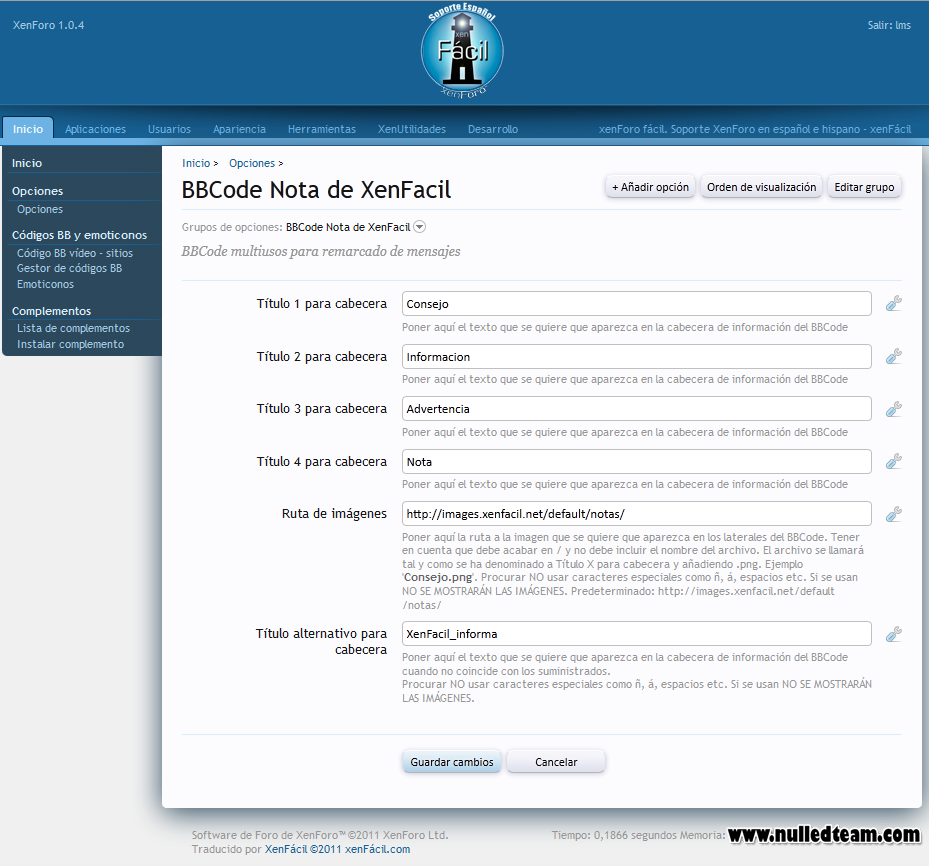
Task: Click the edit icon for Título 4 para cabecera
Action: click(893, 461)
